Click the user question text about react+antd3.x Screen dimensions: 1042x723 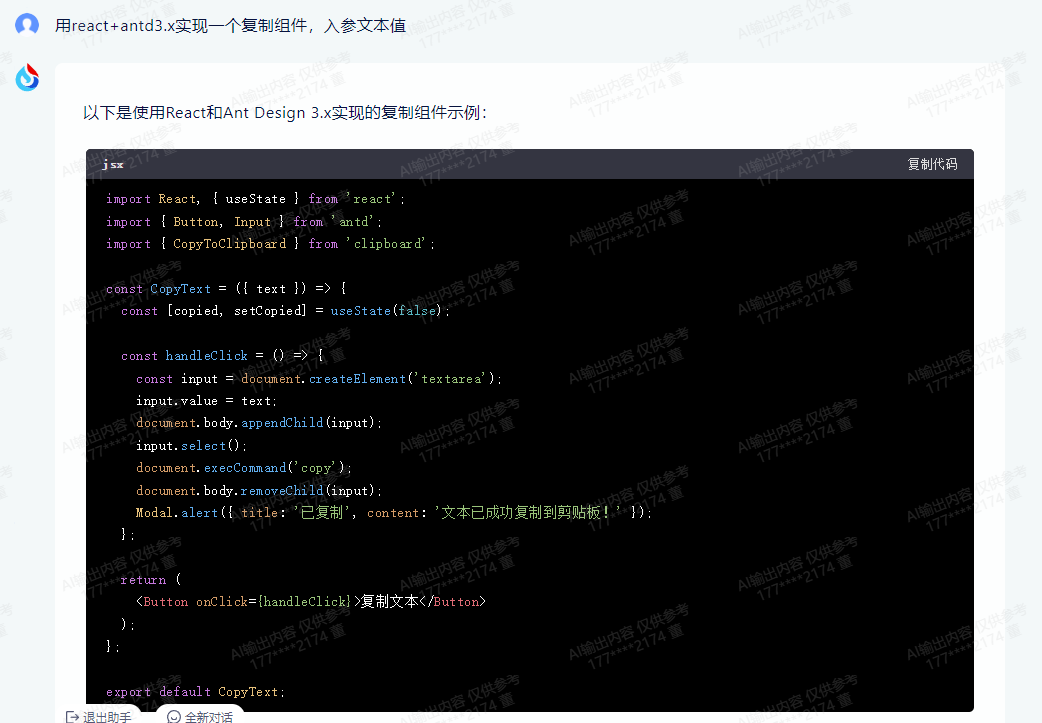pos(230,26)
